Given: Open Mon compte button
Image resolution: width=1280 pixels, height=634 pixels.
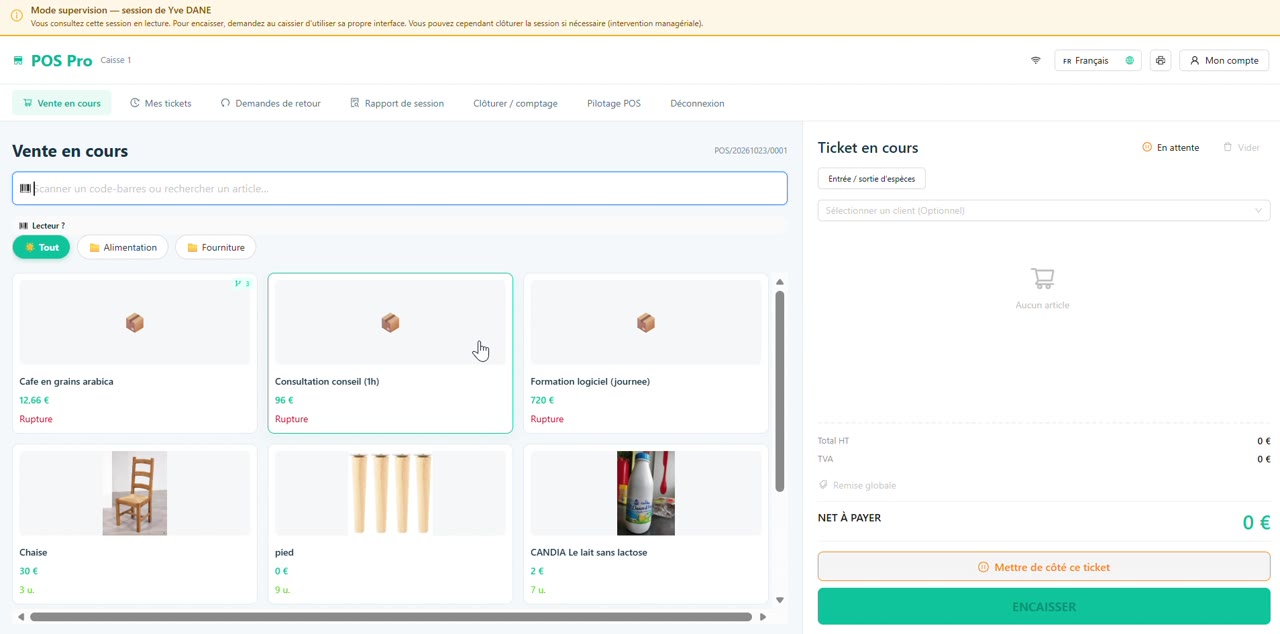Looking at the screenshot, I should [1224, 61].
